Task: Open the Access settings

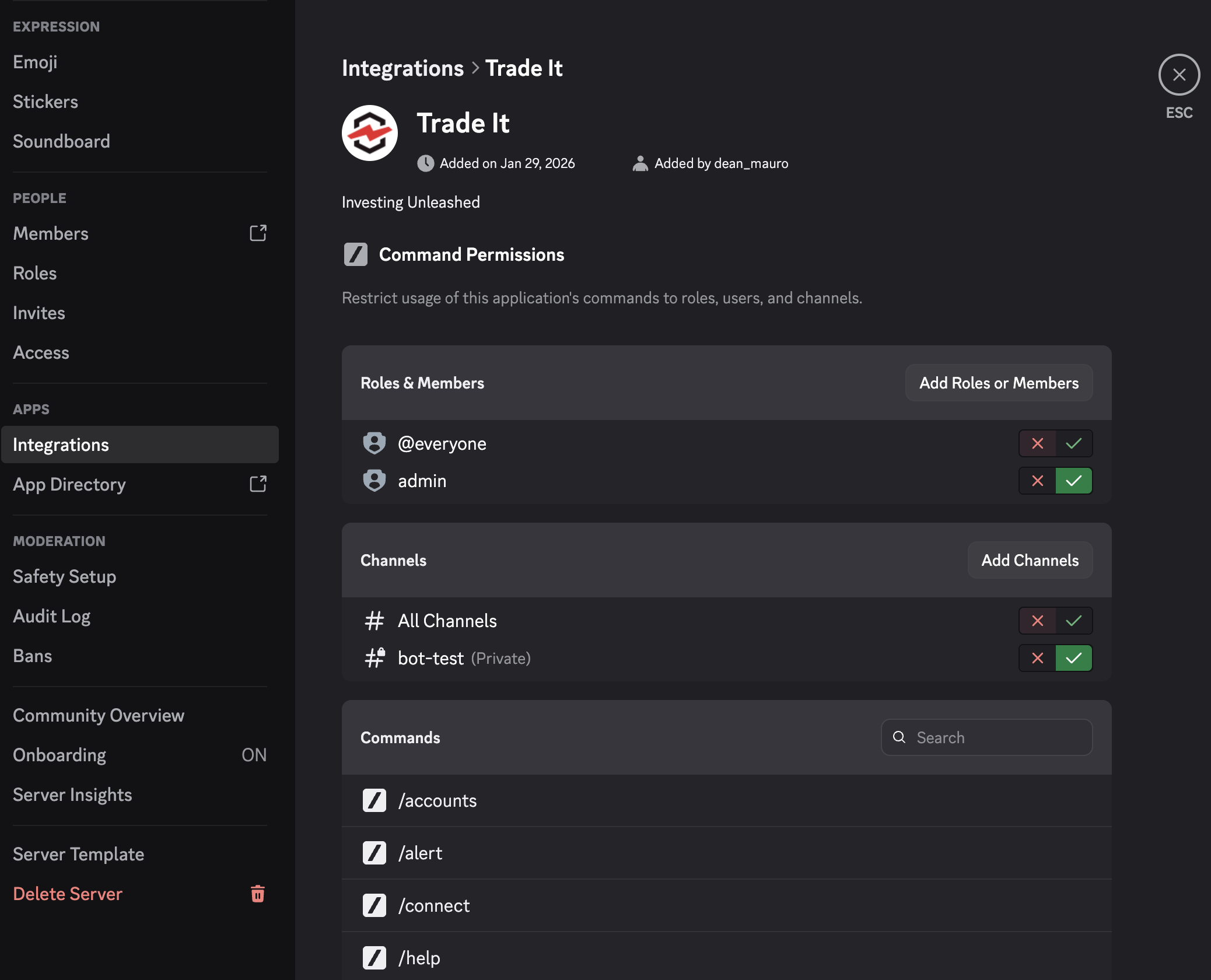Action: tap(140, 352)
